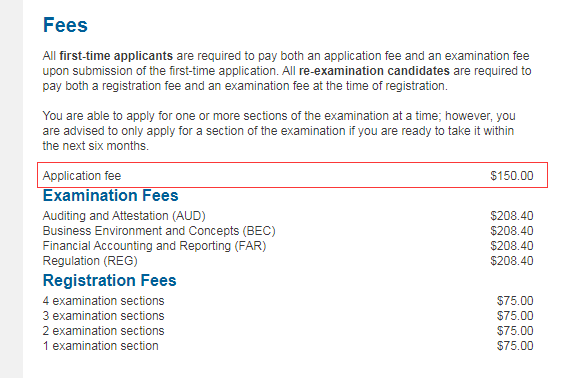Click the bold first-time applicants text
Viewport: 586px width, 378px height.
point(116,56)
